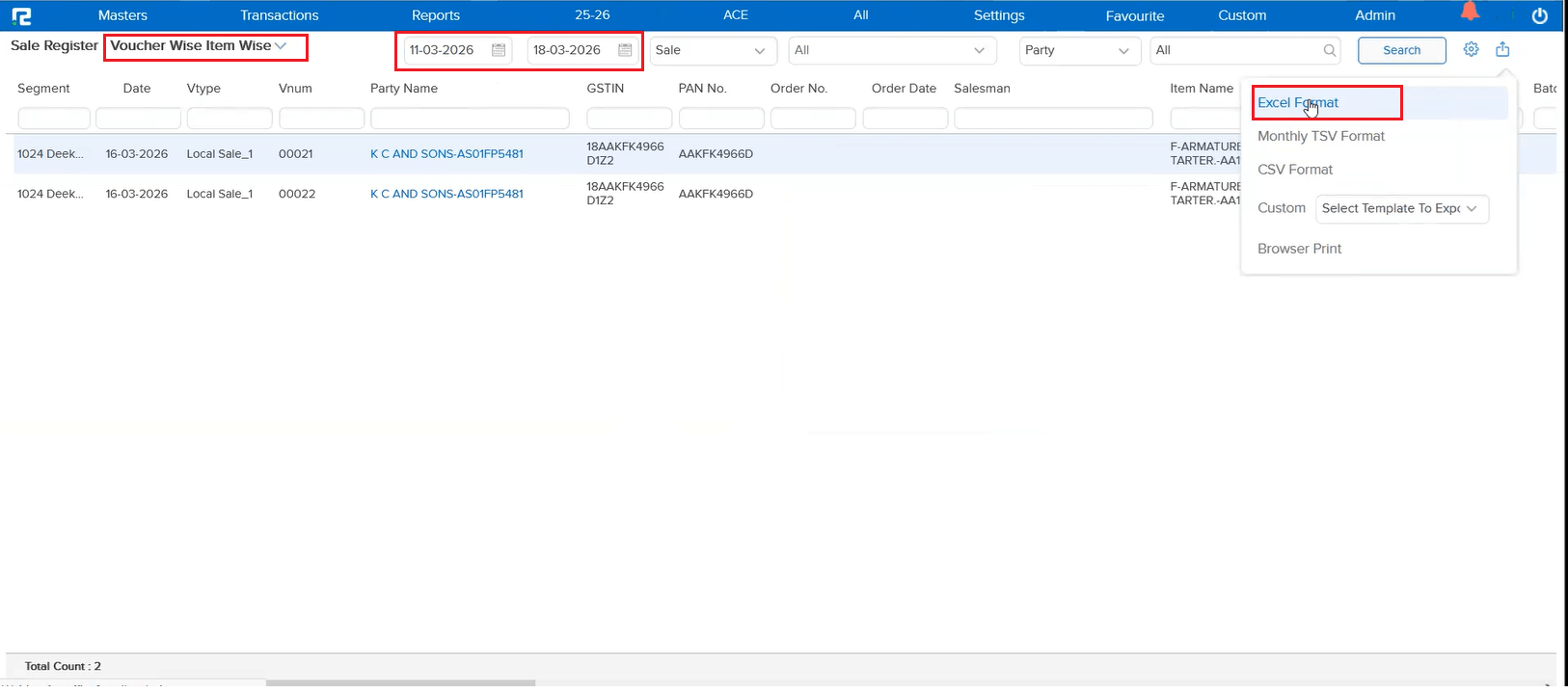
Task: Click the Salesman column header
Action: pyautogui.click(x=982, y=89)
